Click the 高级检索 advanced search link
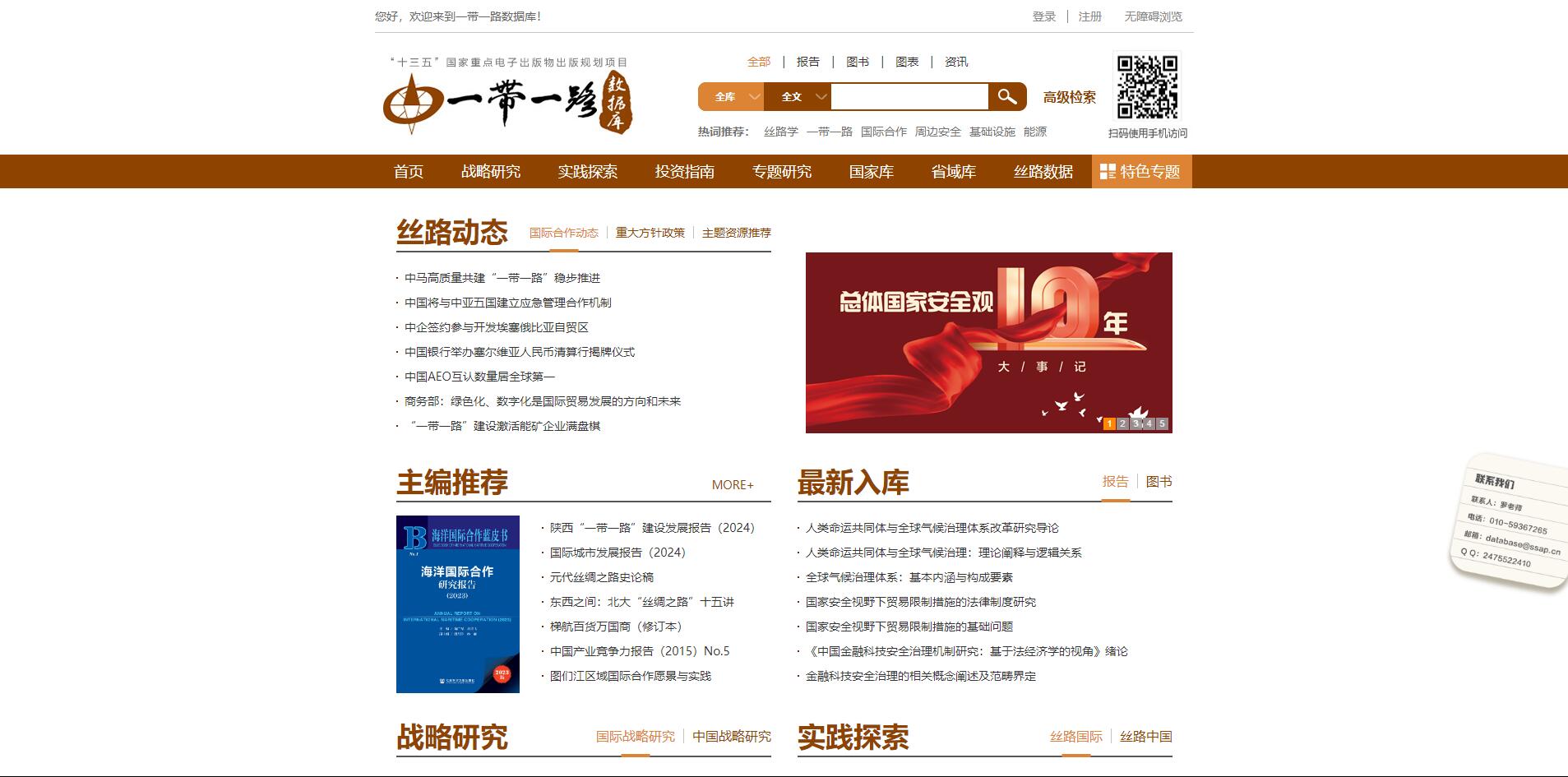The image size is (1568, 777). [x=1069, y=97]
